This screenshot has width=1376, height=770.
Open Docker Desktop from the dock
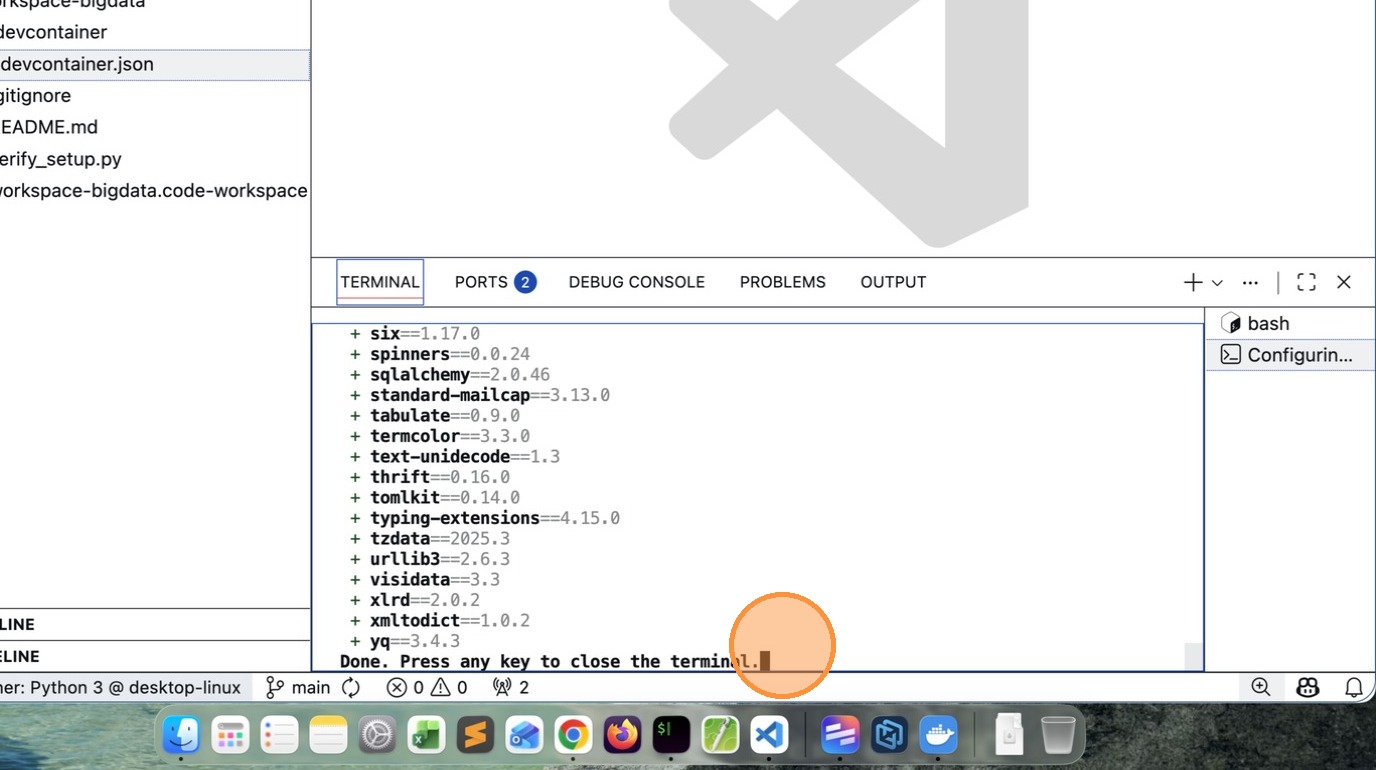[x=938, y=736]
